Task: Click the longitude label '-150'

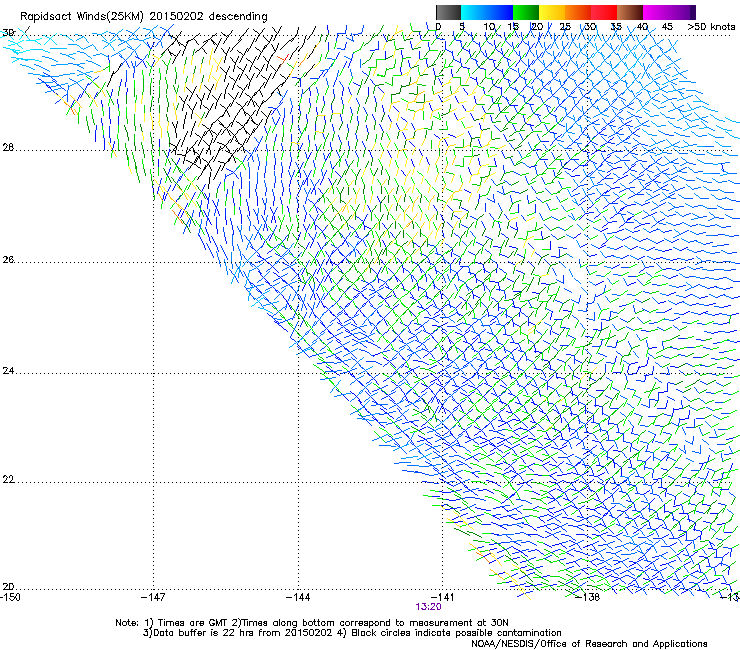Action: pyautogui.click(x=10, y=597)
